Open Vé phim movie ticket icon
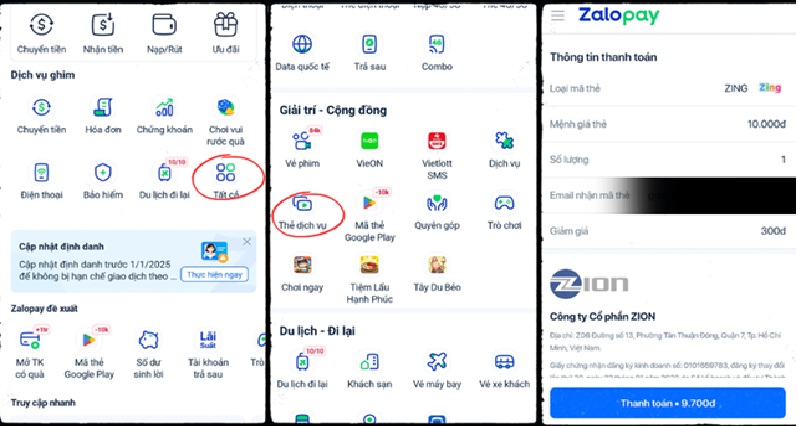 click(x=302, y=141)
